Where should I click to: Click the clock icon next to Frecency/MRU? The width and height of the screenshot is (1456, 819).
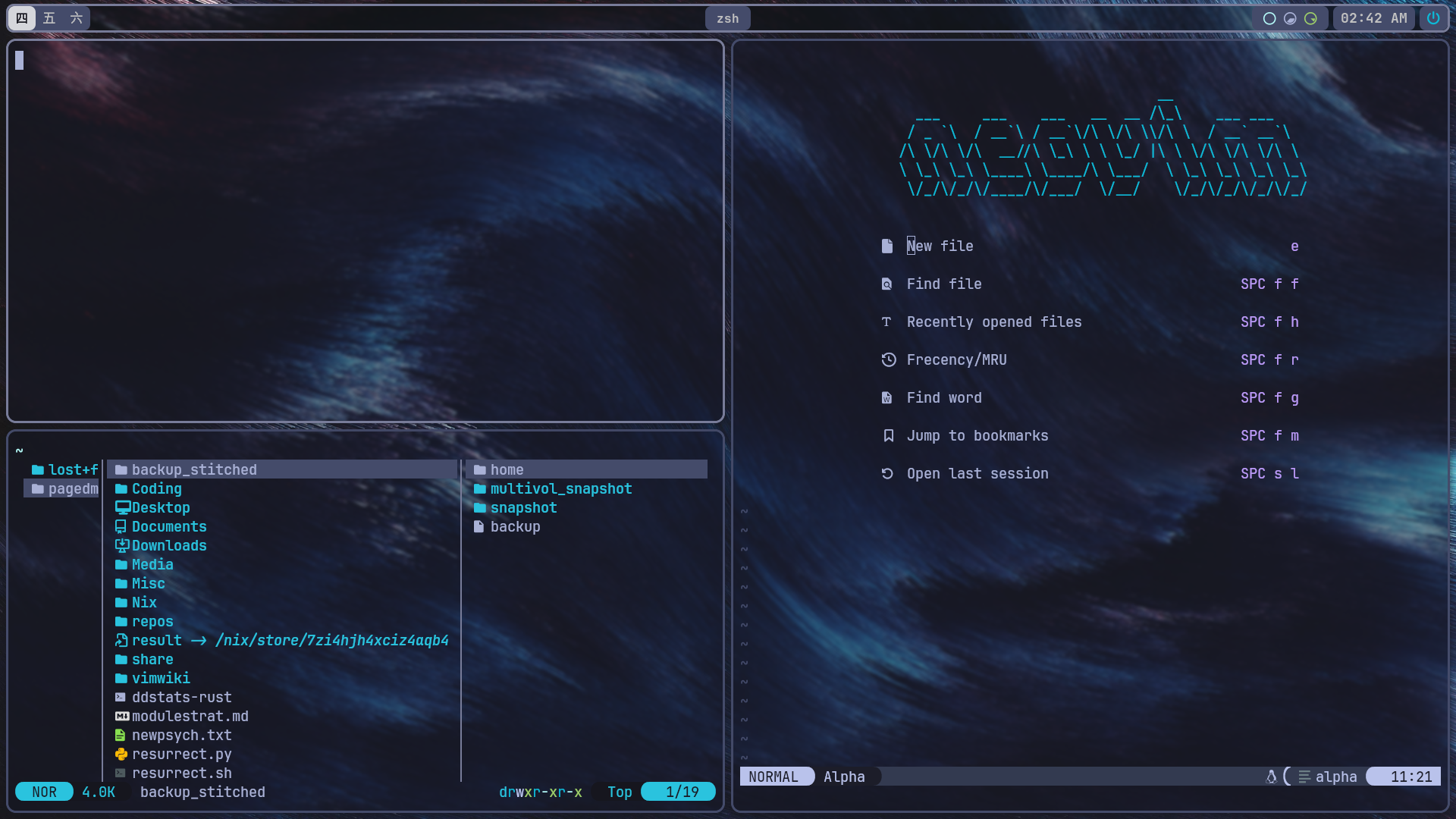[x=887, y=359]
